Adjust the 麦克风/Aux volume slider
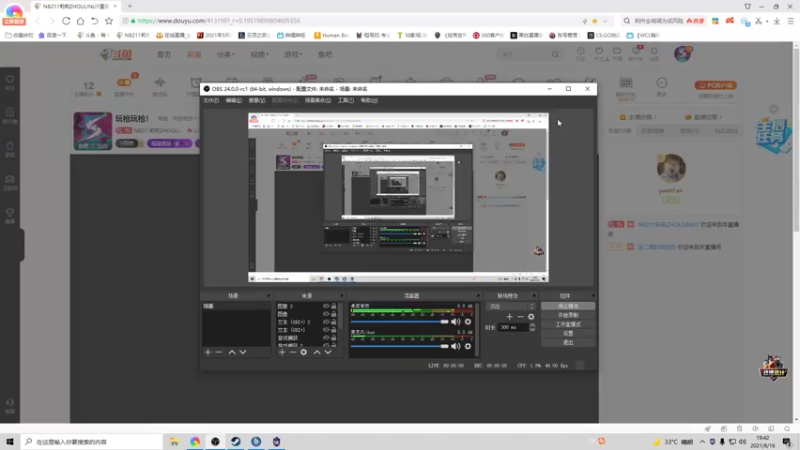Image resolution: width=800 pixels, height=450 pixels. (399, 346)
